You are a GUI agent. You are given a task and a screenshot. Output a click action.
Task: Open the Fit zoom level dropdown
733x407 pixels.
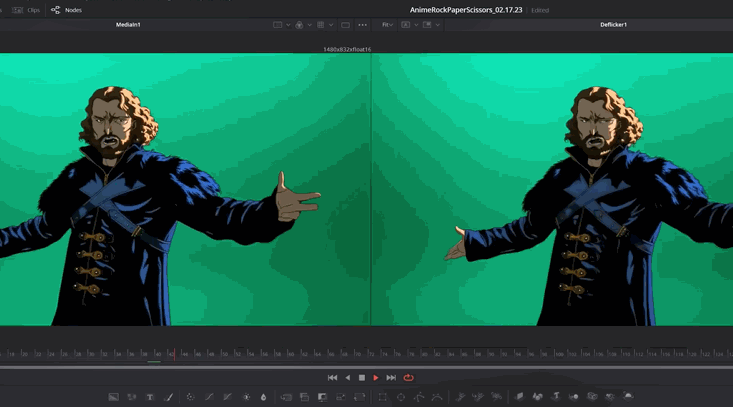[388, 25]
